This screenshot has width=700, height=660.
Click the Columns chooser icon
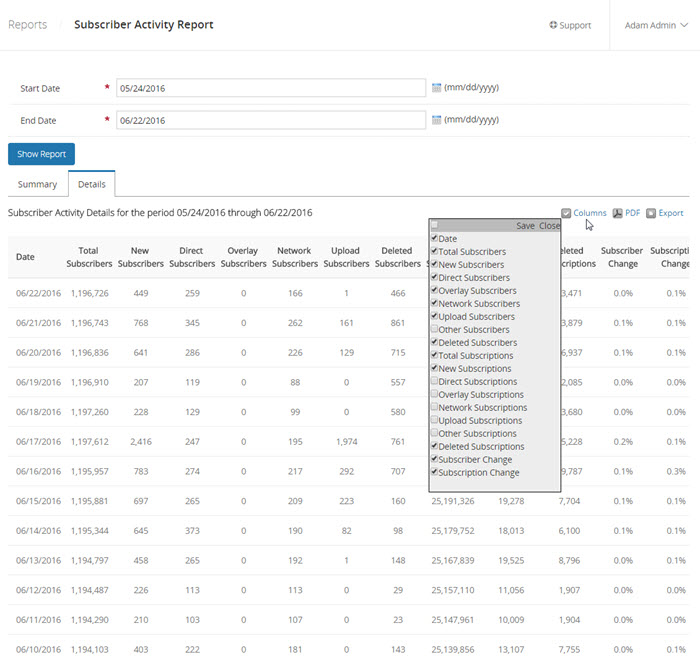point(566,213)
